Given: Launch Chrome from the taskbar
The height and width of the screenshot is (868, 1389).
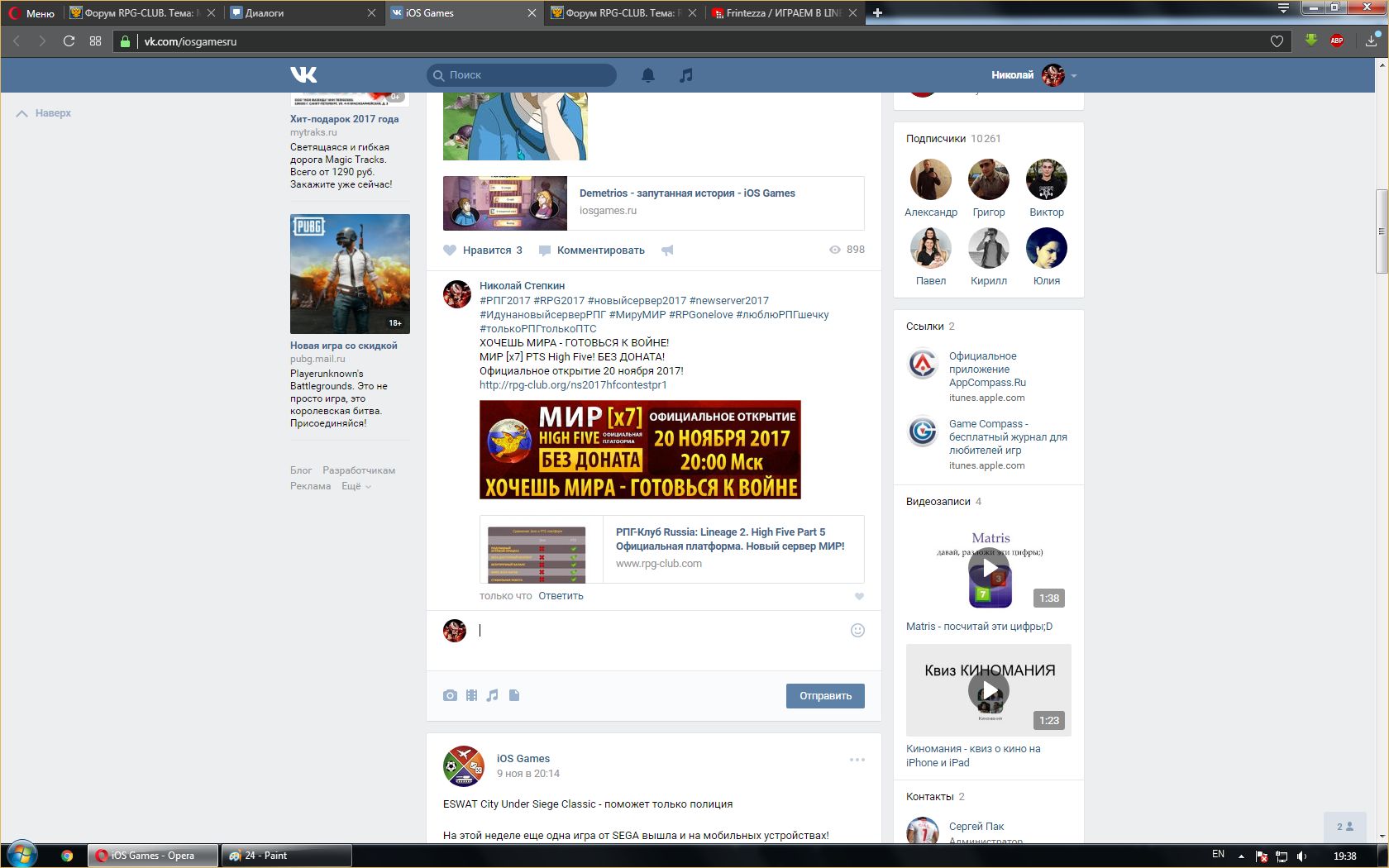Looking at the screenshot, I should tap(67, 856).
